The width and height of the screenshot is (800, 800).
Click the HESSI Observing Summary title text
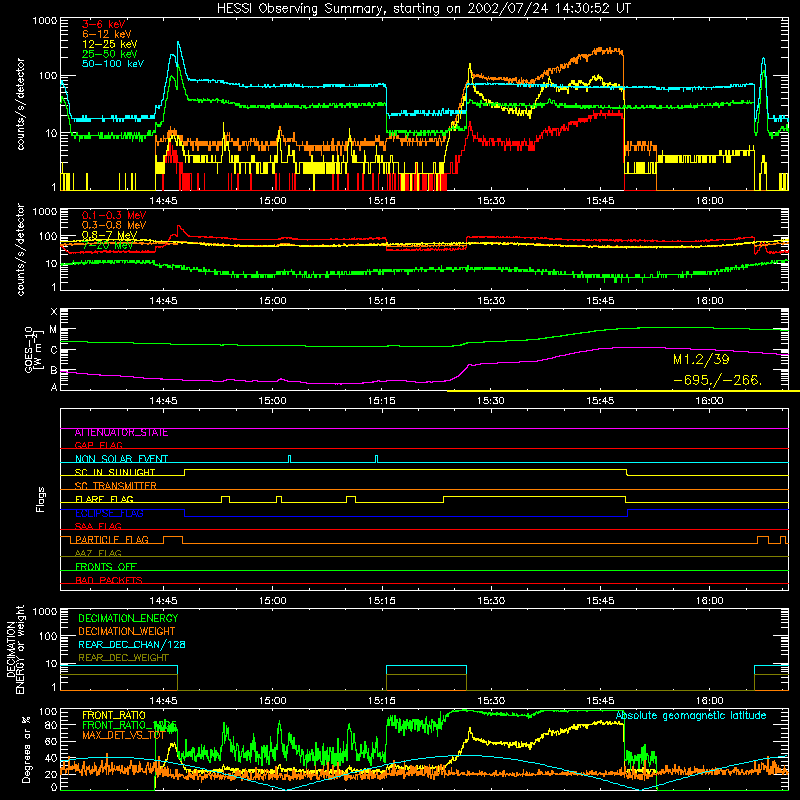pos(423,9)
